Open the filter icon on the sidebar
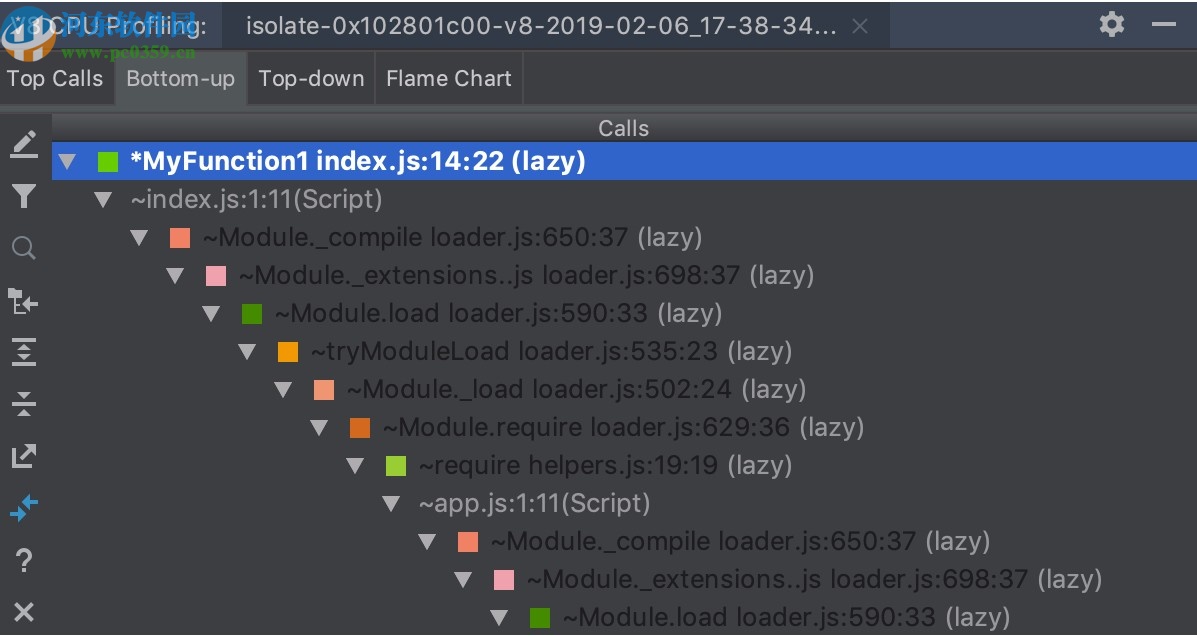Screen dimensions: 1197x636 point(24,196)
